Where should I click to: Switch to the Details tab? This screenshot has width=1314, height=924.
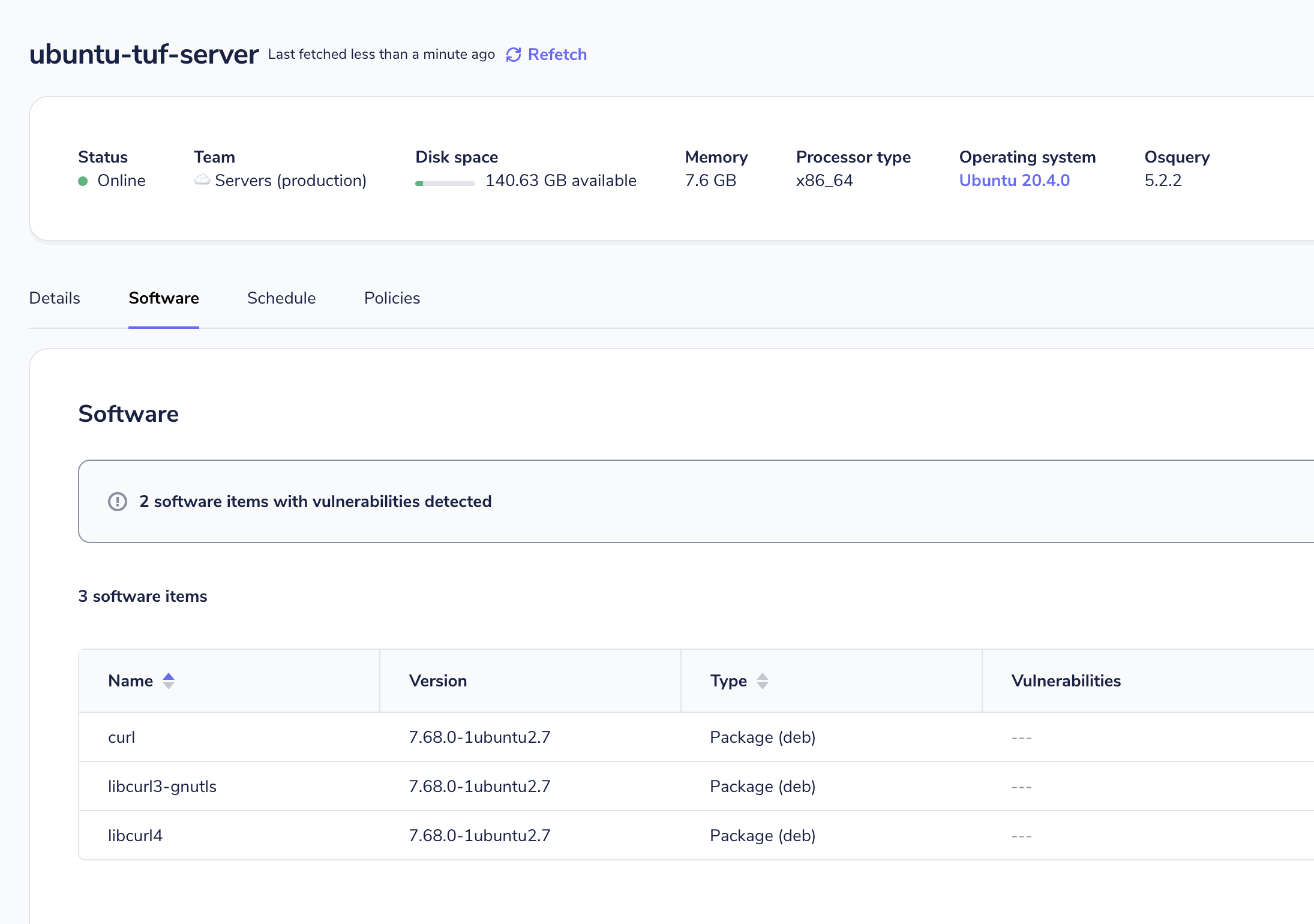point(54,298)
